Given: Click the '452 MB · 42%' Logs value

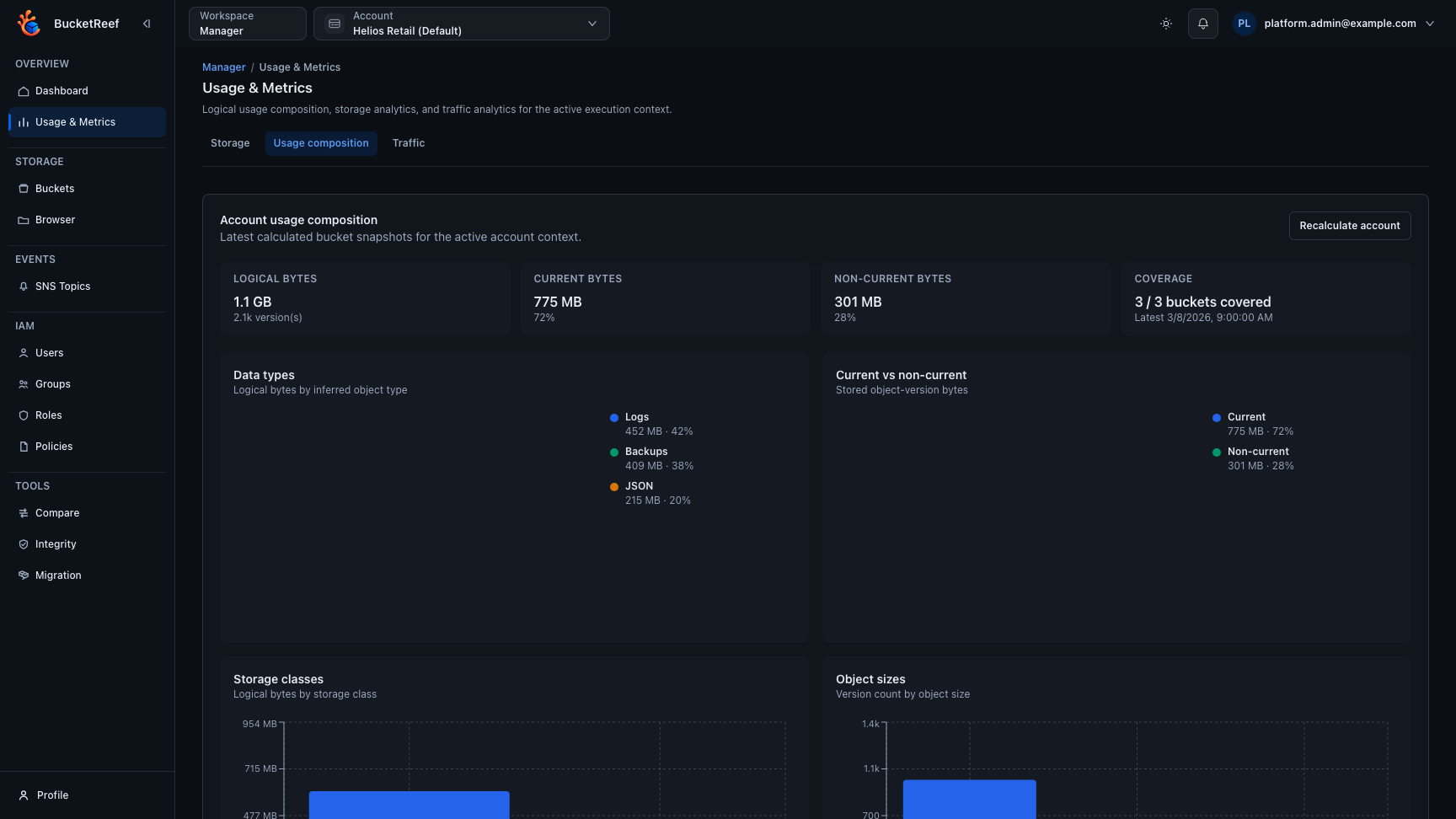Looking at the screenshot, I should pos(659,431).
